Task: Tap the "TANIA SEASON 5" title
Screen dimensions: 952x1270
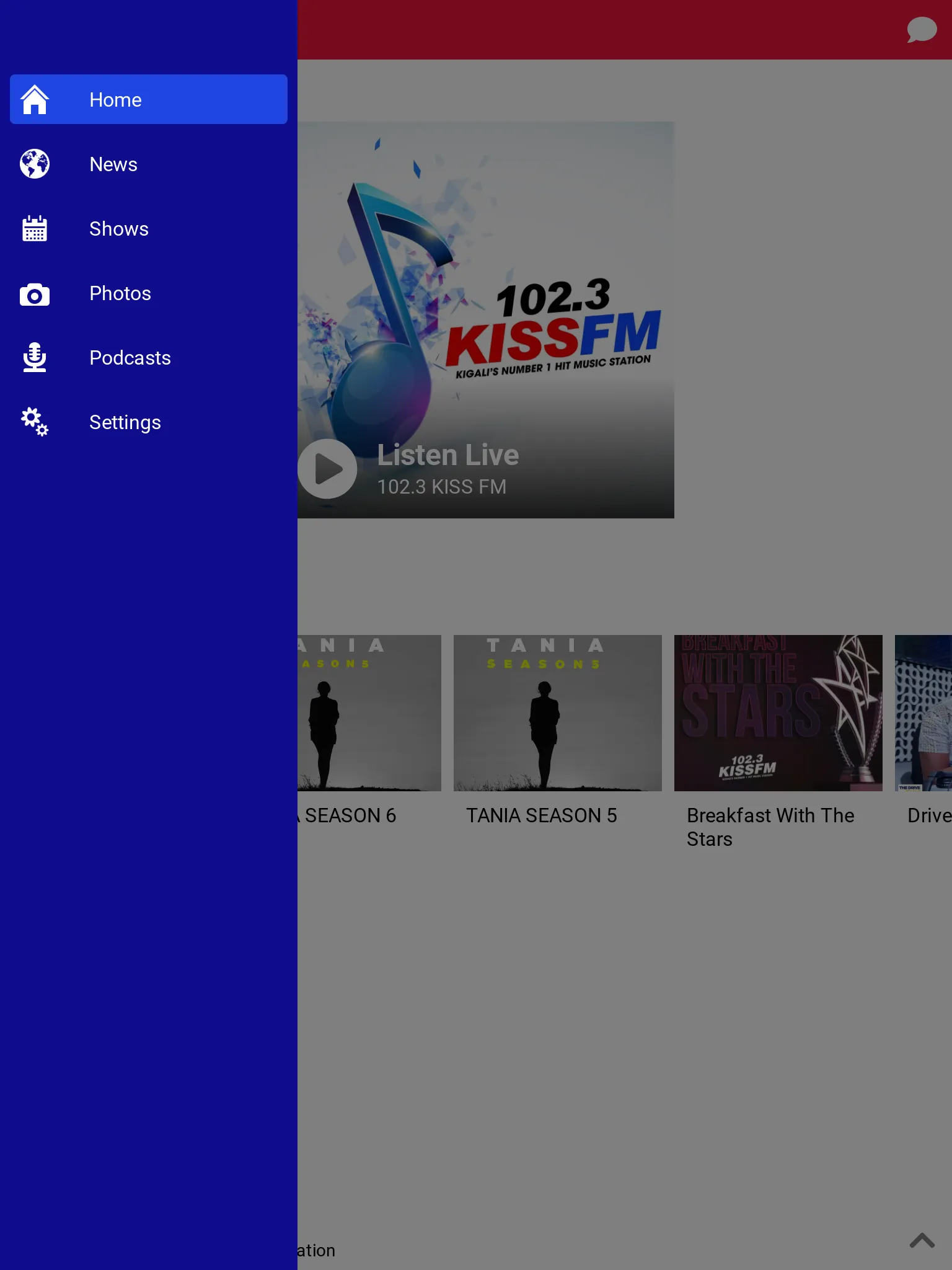Action: (542, 815)
